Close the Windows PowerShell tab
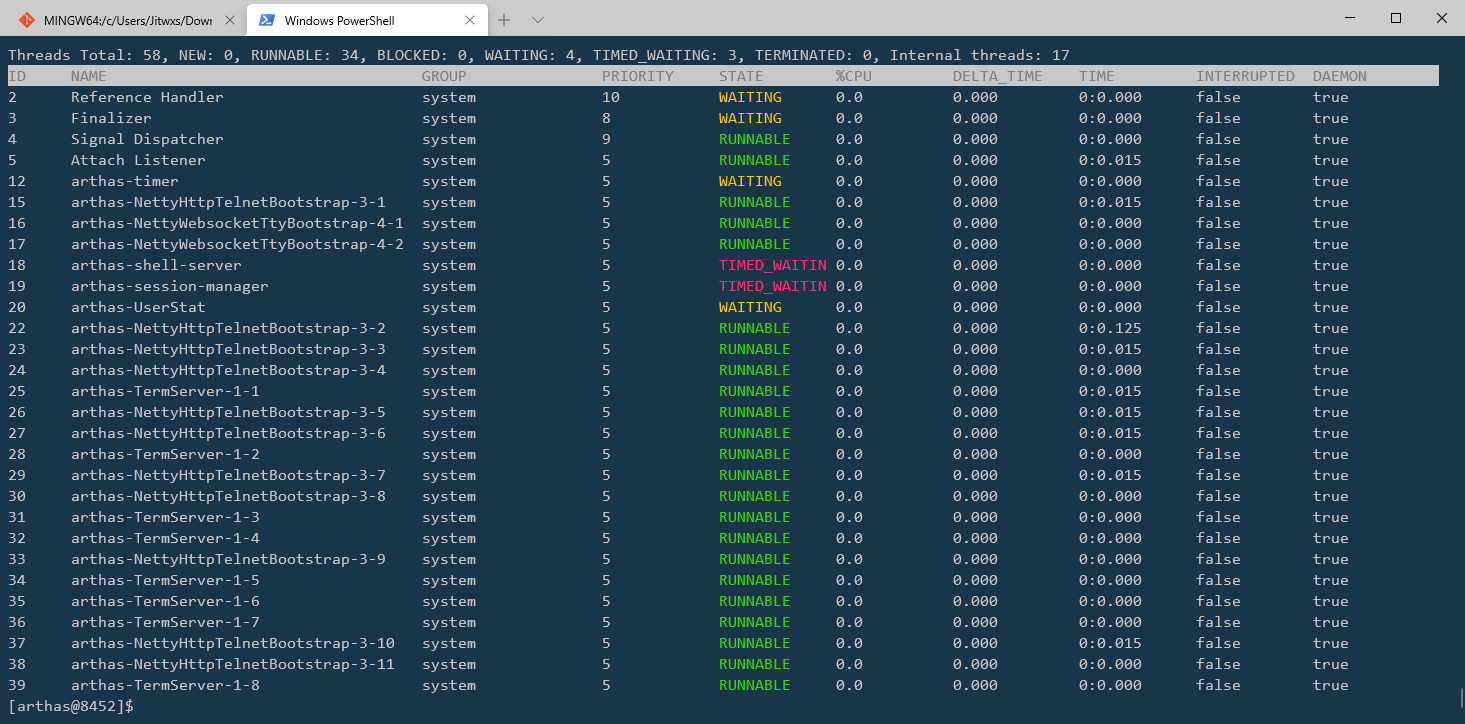 point(470,20)
